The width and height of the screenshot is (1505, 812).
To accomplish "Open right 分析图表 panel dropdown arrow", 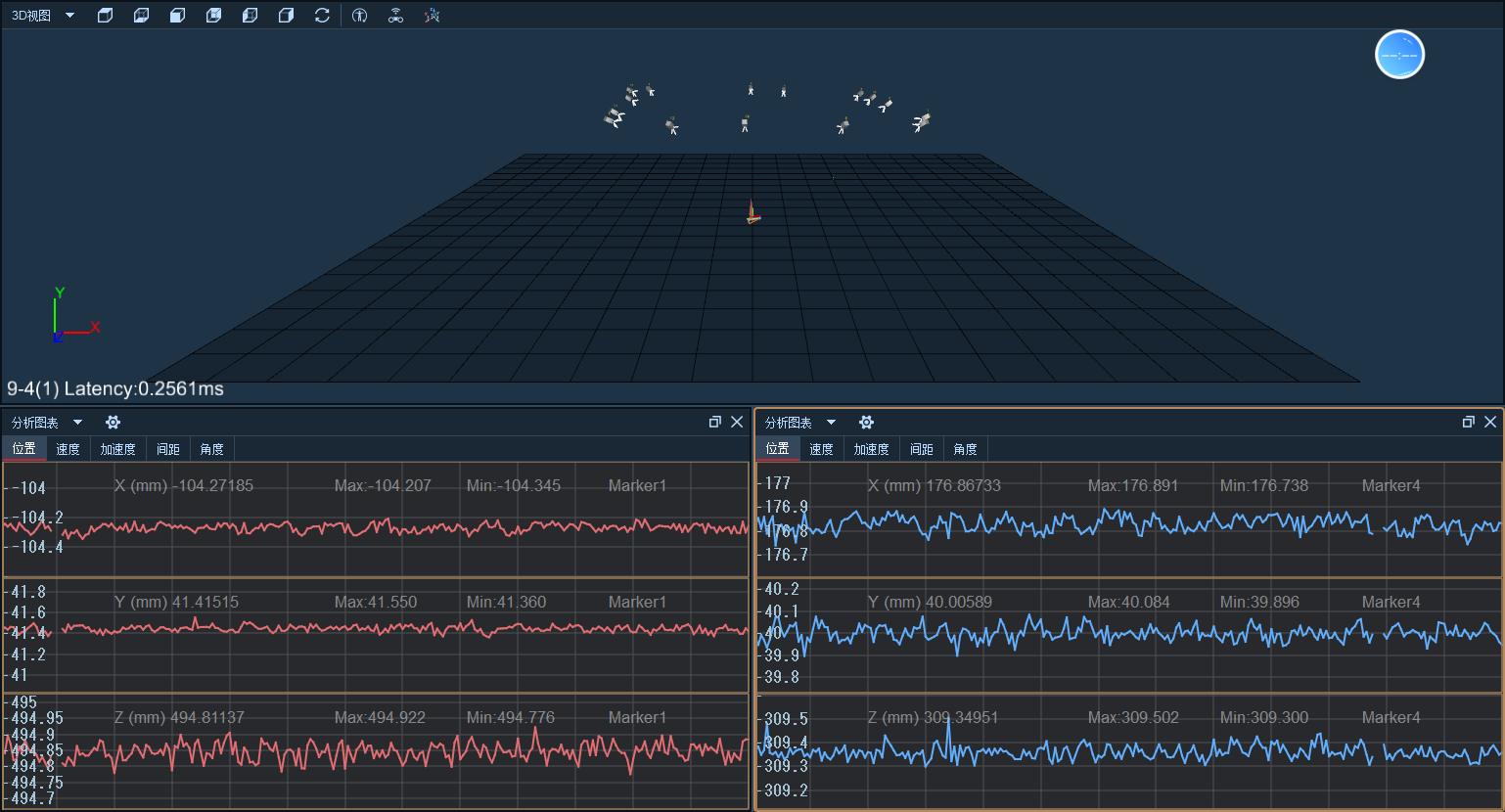I will coord(832,423).
